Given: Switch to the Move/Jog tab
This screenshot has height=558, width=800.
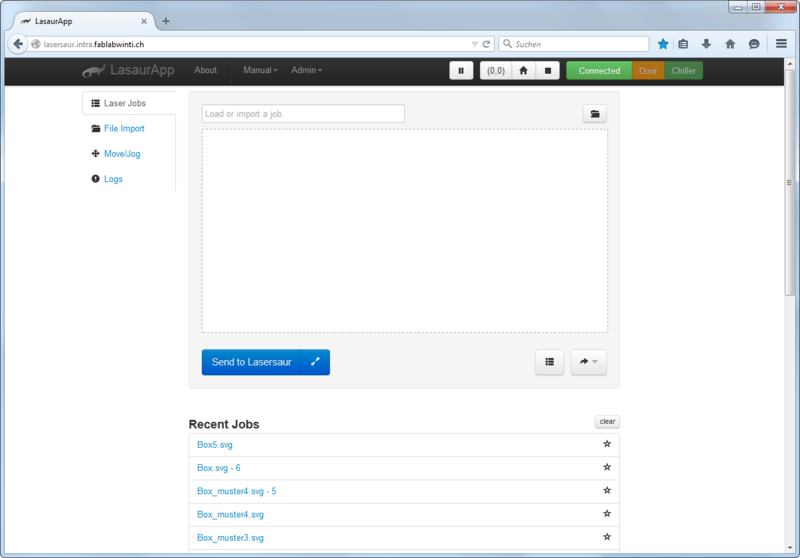Looking at the screenshot, I should click(x=122, y=154).
